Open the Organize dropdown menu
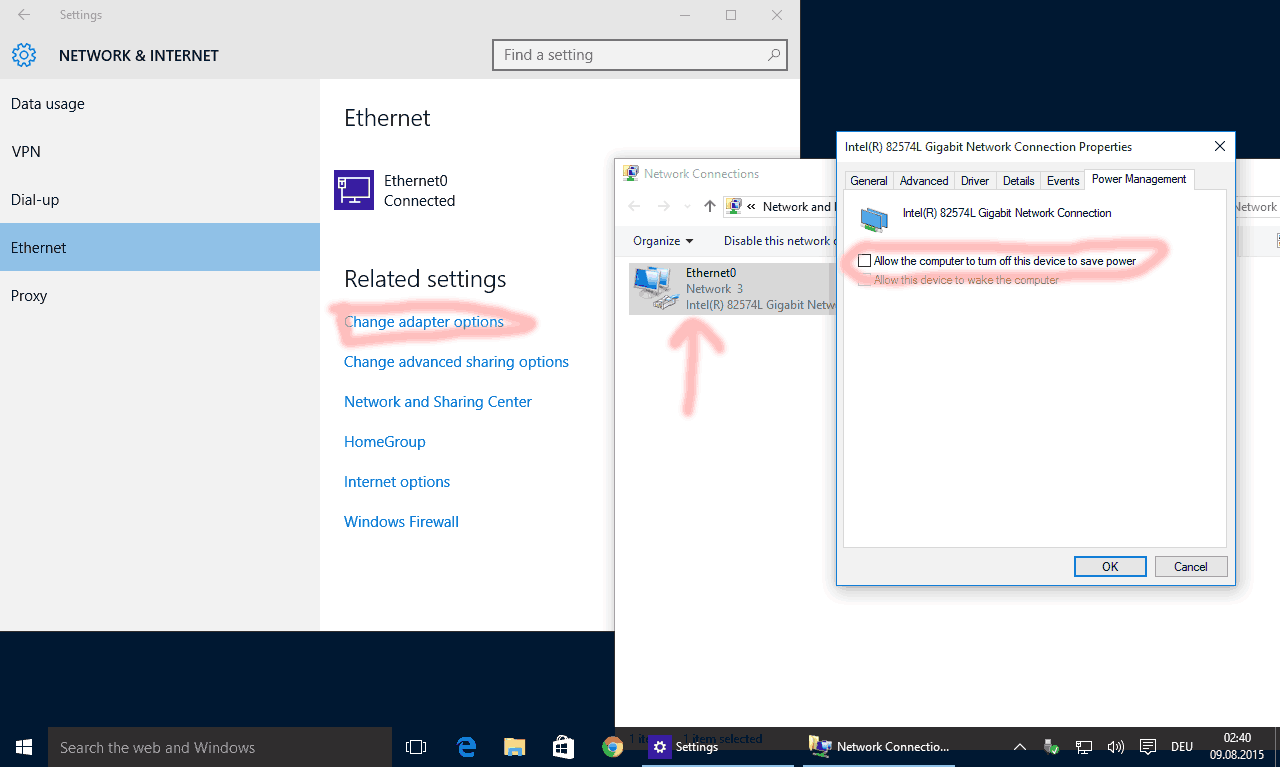 [x=663, y=241]
